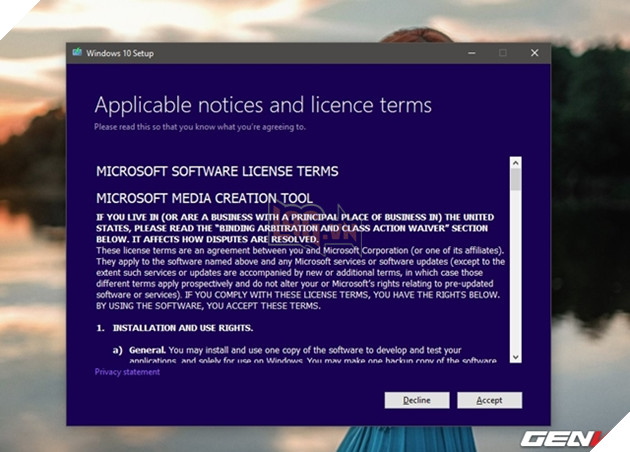Click 'INSTALLATION AND USE RIGHTS.' section title
Screen dimensions: 630x452
point(183,328)
